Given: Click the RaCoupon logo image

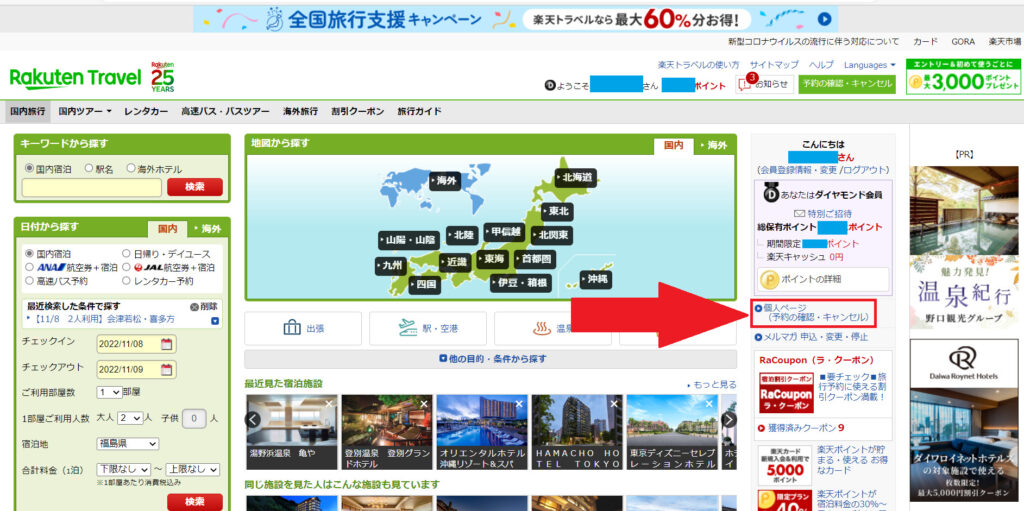Looking at the screenshot, I should [x=786, y=393].
